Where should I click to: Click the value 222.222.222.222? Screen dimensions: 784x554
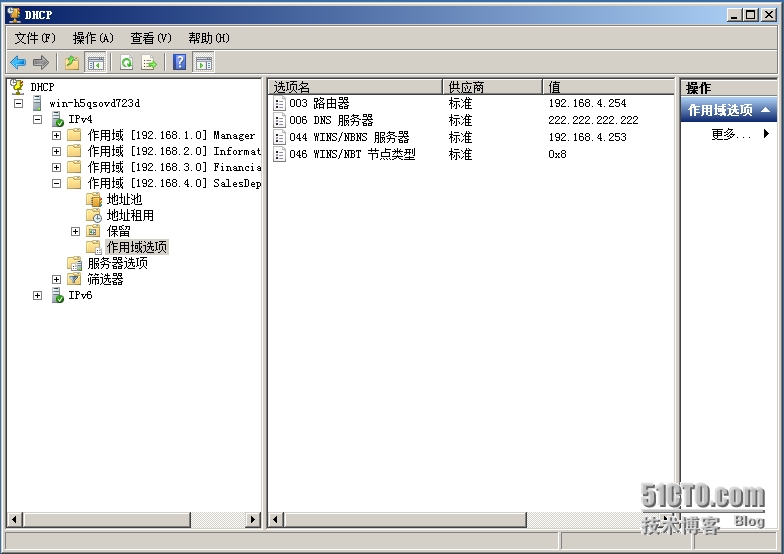coord(594,120)
